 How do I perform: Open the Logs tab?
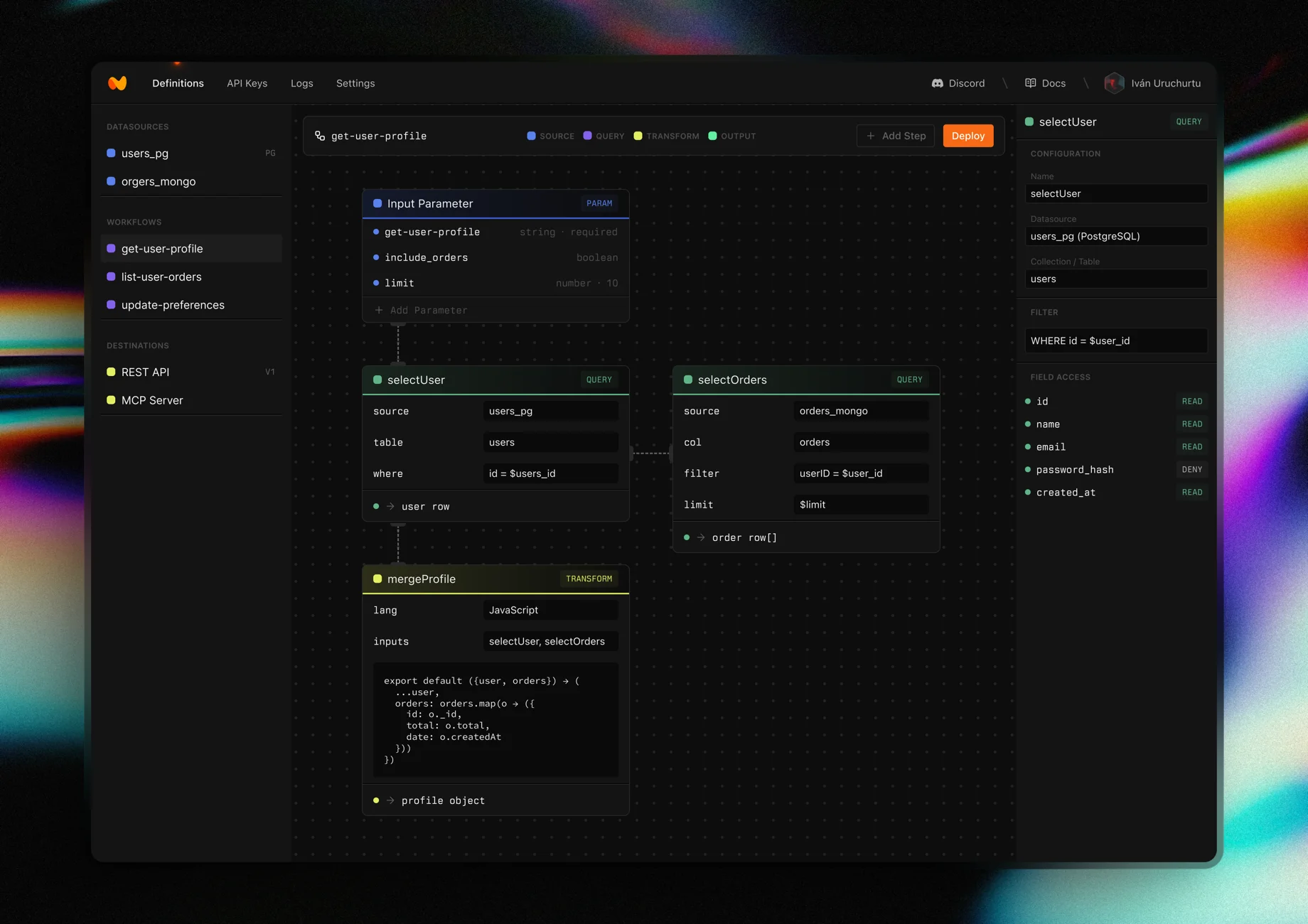(x=301, y=83)
